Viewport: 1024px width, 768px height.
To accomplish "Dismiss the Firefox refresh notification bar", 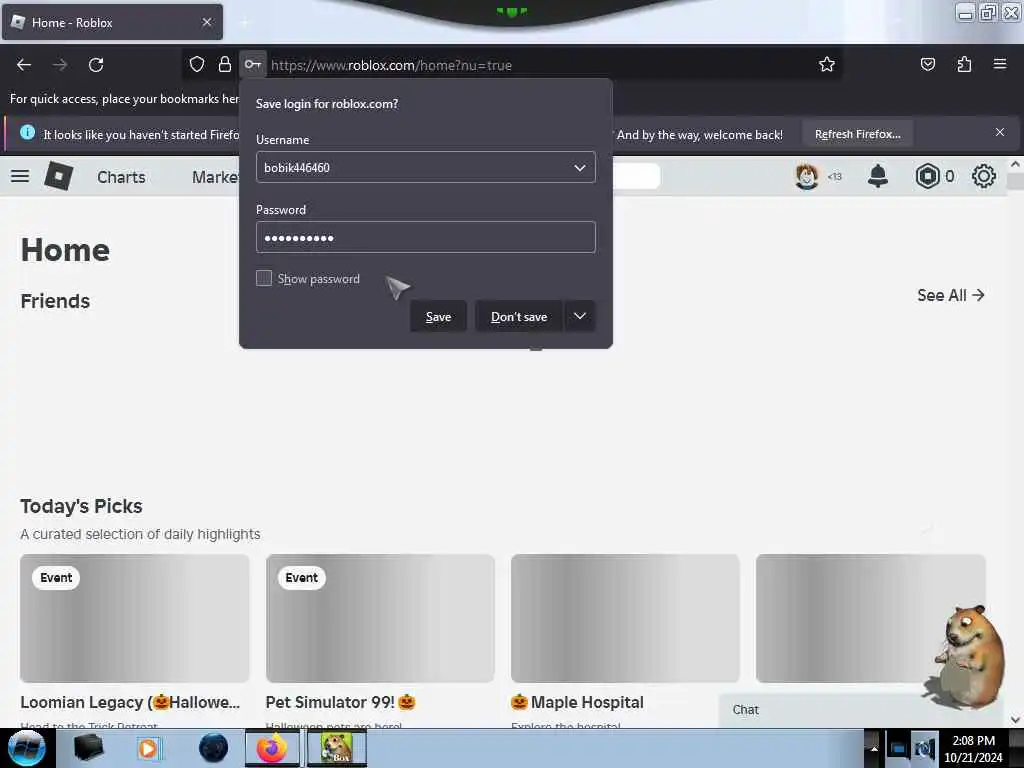I will coord(1000,132).
